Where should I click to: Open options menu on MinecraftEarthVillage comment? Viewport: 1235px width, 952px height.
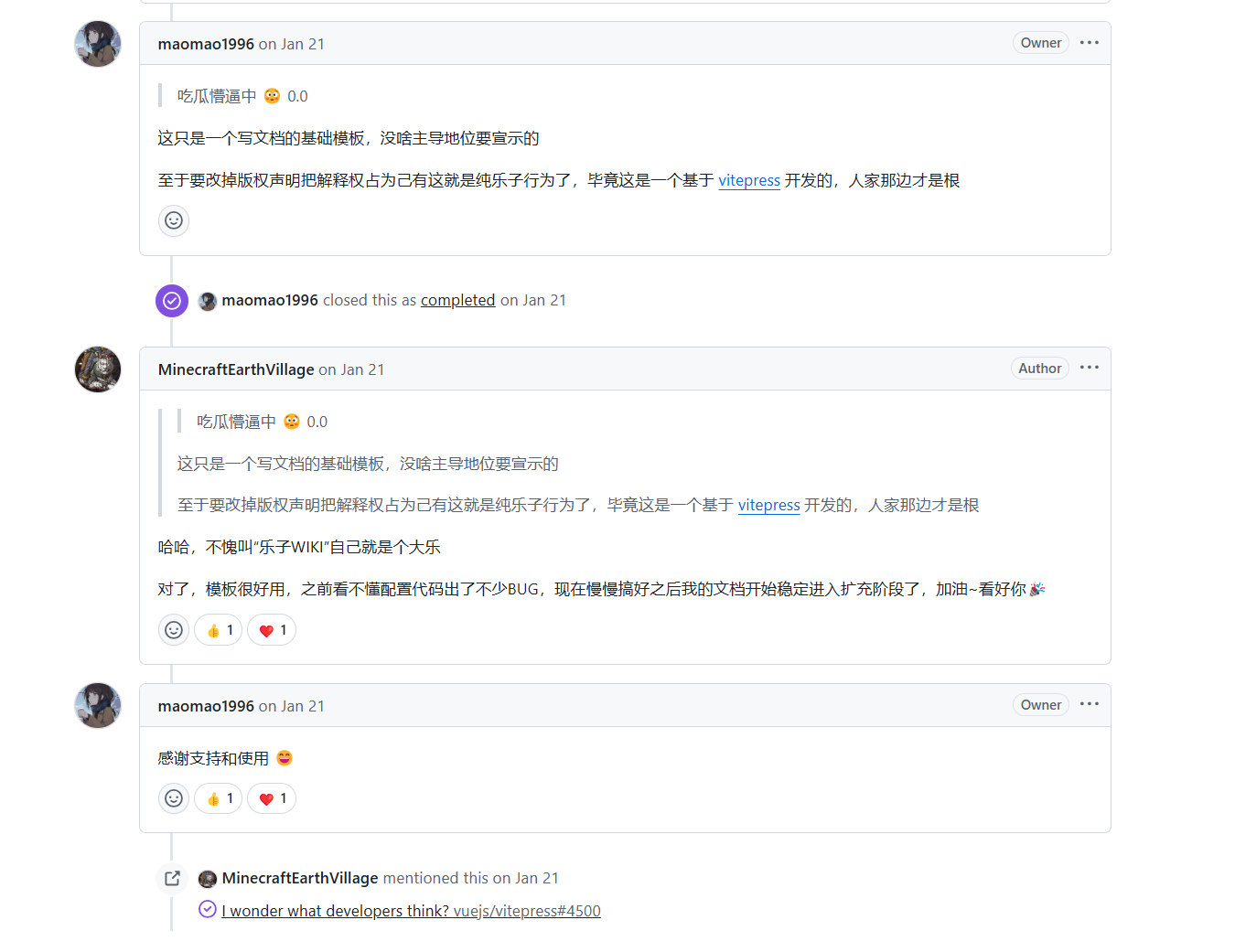tap(1089, 368)
